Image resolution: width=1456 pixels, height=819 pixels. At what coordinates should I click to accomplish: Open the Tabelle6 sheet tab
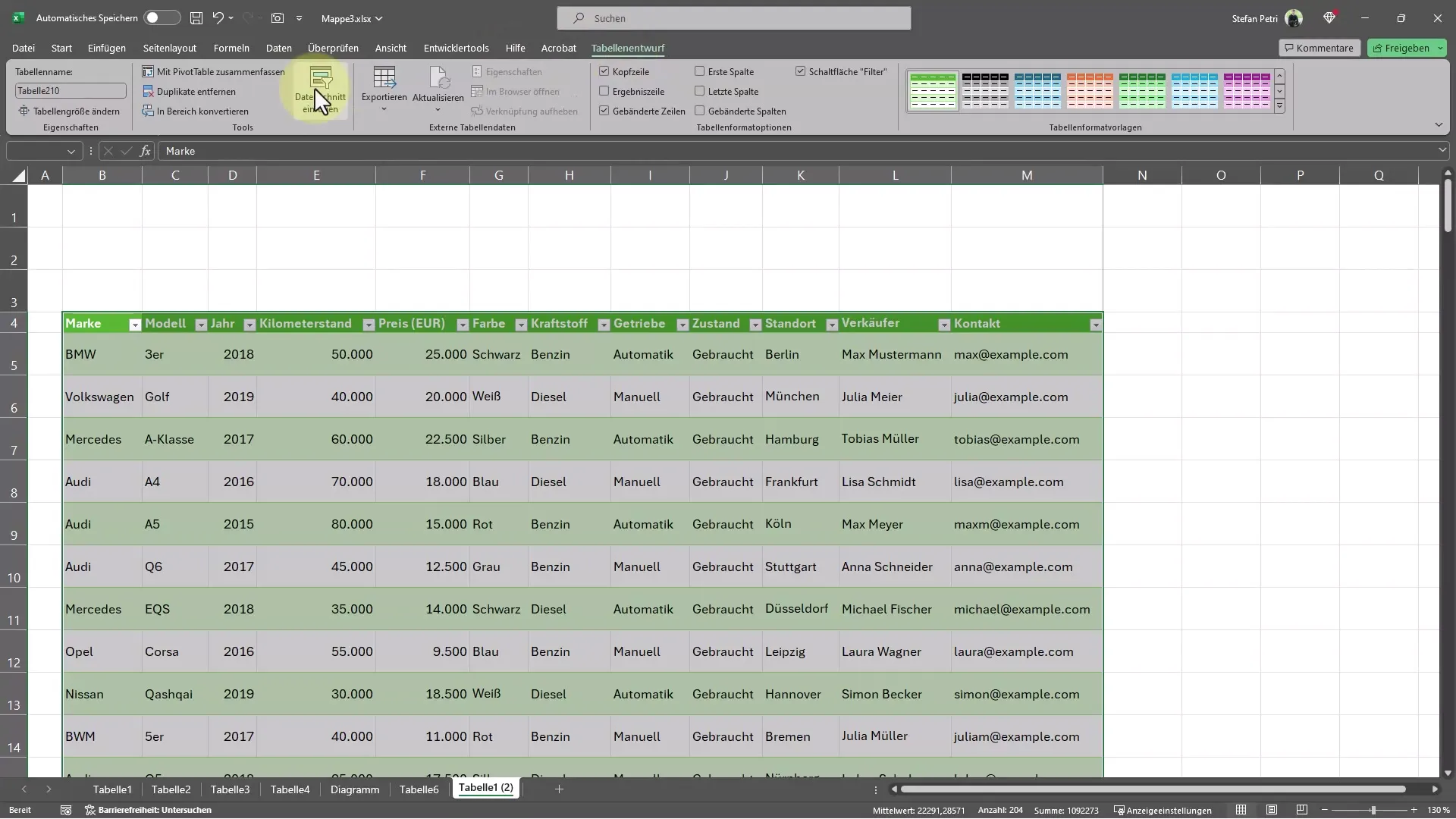tap(419, 789)
